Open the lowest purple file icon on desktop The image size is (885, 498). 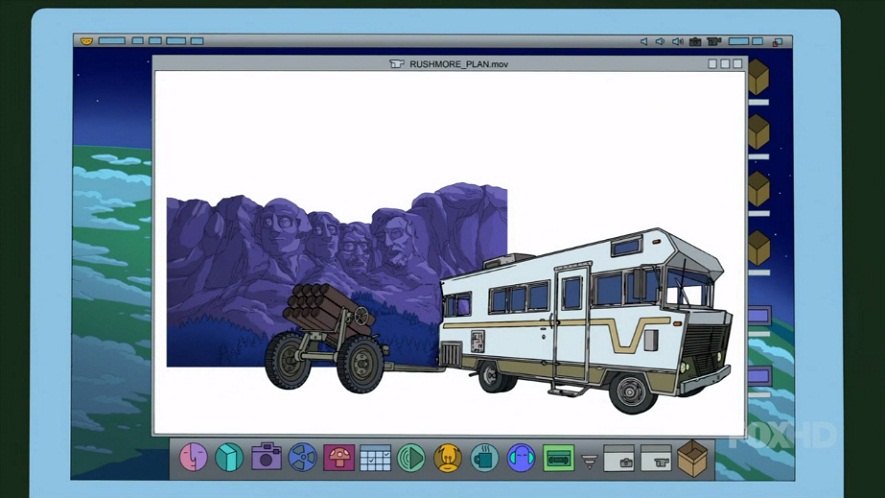coord(759,375)
